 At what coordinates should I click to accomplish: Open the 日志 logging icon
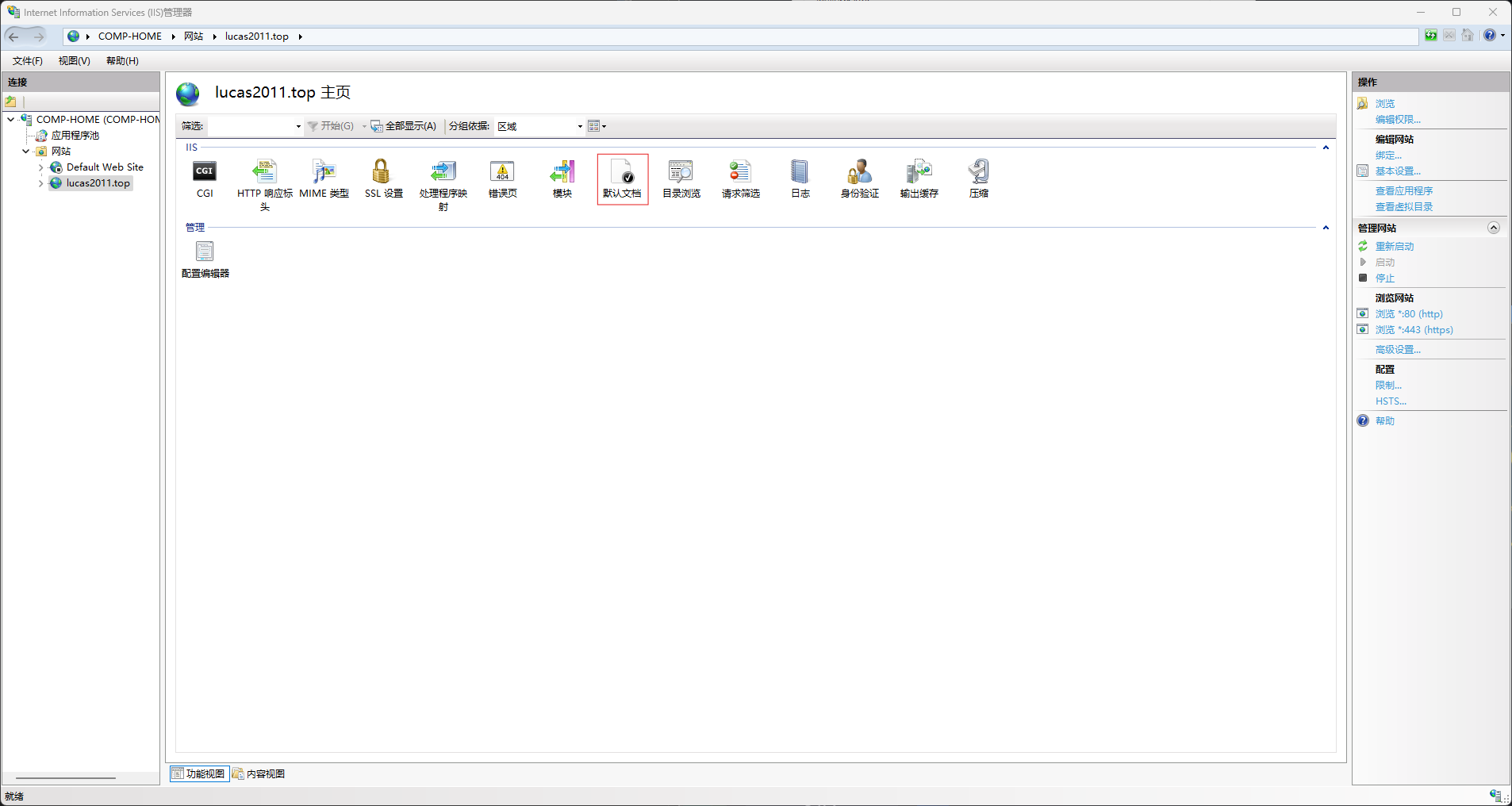tap(800, 172)
